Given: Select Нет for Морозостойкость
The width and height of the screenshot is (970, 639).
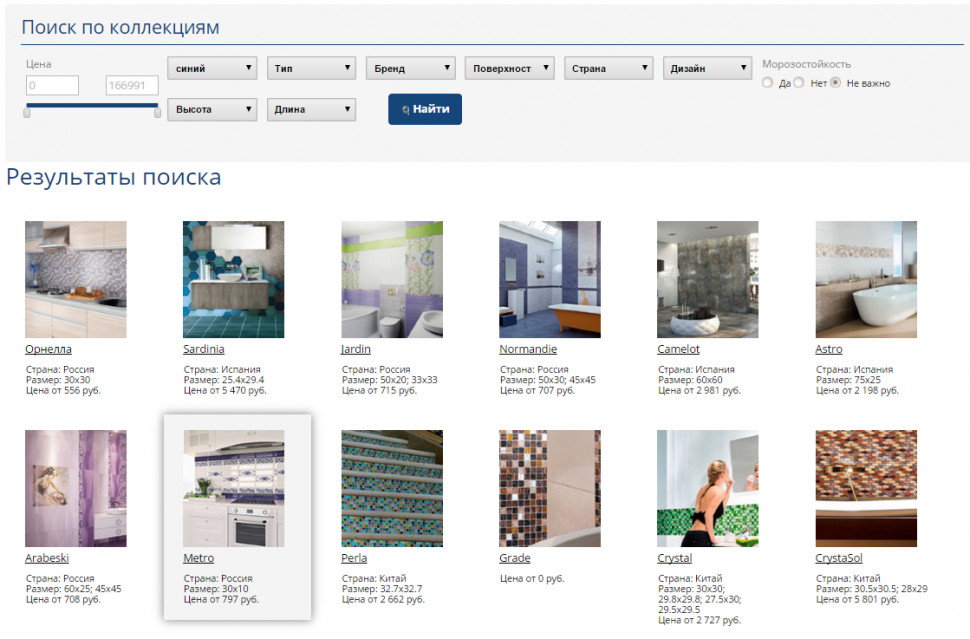Looking at the screenshot, I should (799, 82).
